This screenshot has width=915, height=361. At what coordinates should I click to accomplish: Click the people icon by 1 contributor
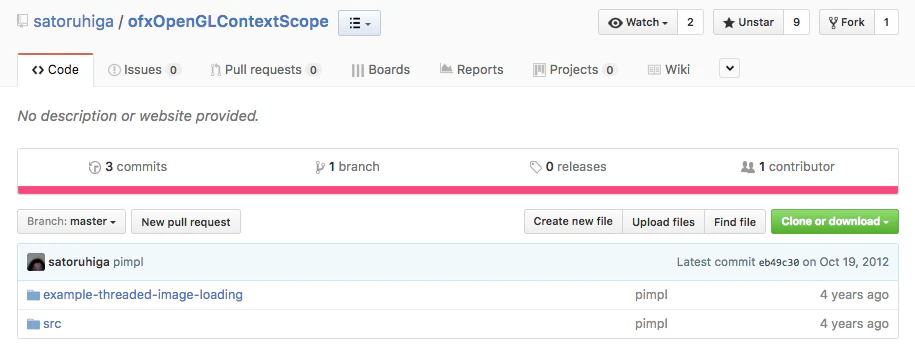[x=748, y=167]
